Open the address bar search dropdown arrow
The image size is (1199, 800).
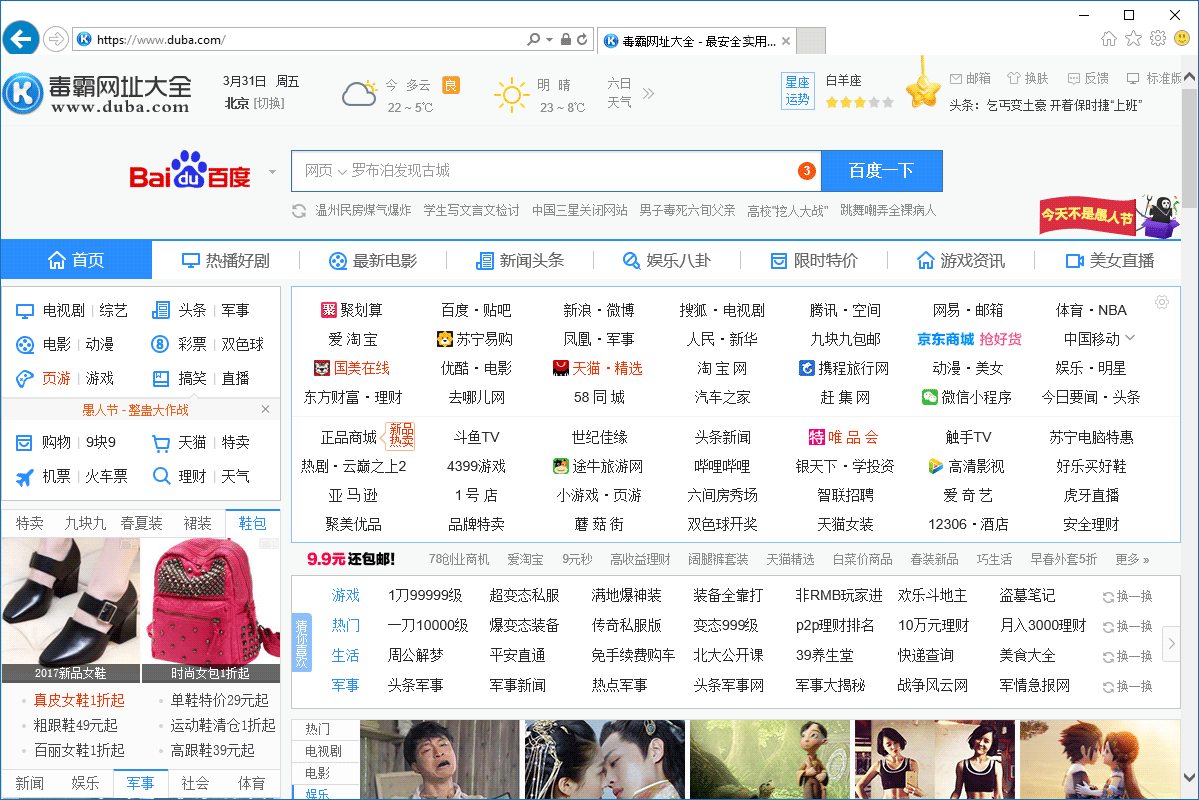coord(549,39)
